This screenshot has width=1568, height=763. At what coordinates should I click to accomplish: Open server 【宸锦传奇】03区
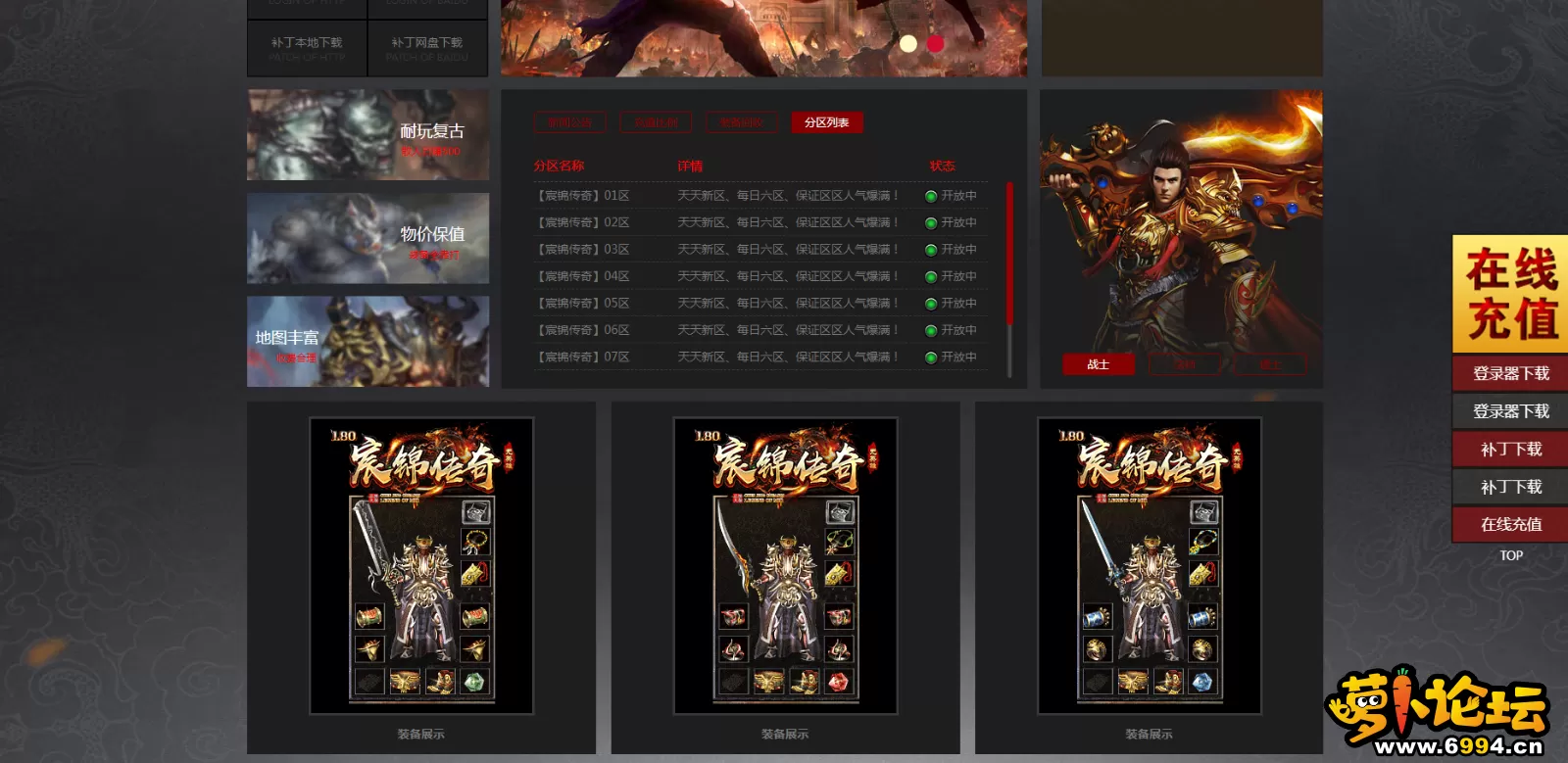click(x=582, y=250)
